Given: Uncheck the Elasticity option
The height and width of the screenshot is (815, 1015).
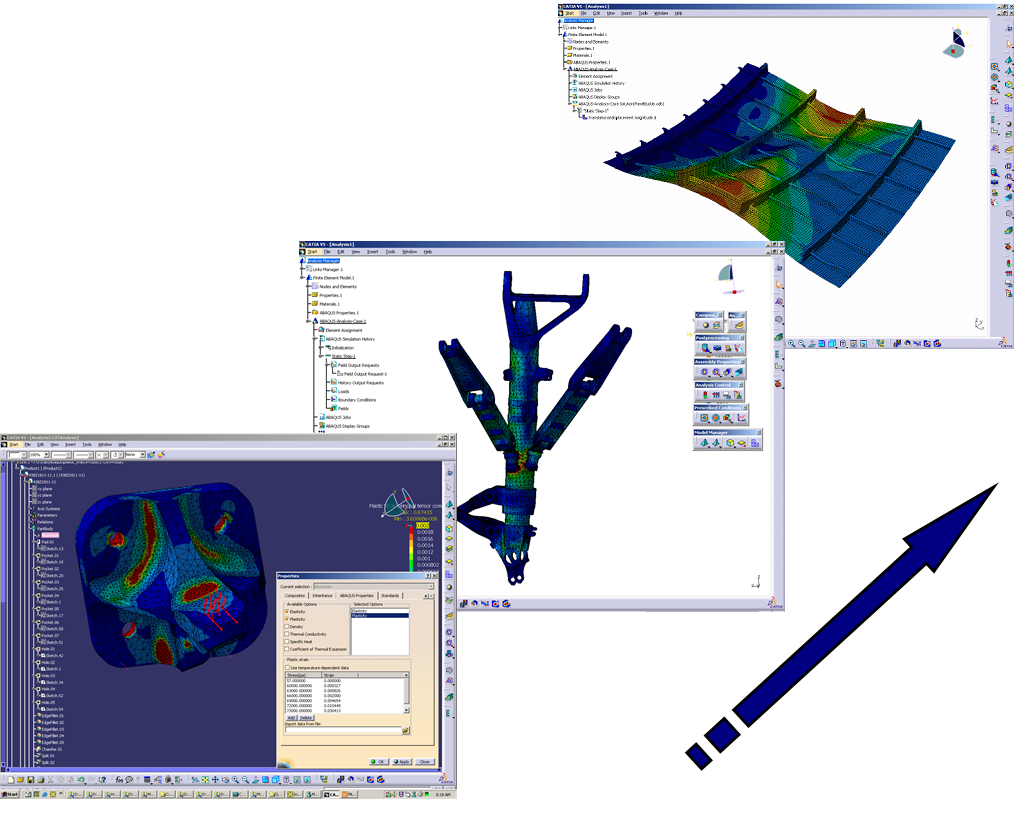Looking at the screenshot, I should [287, 612].
